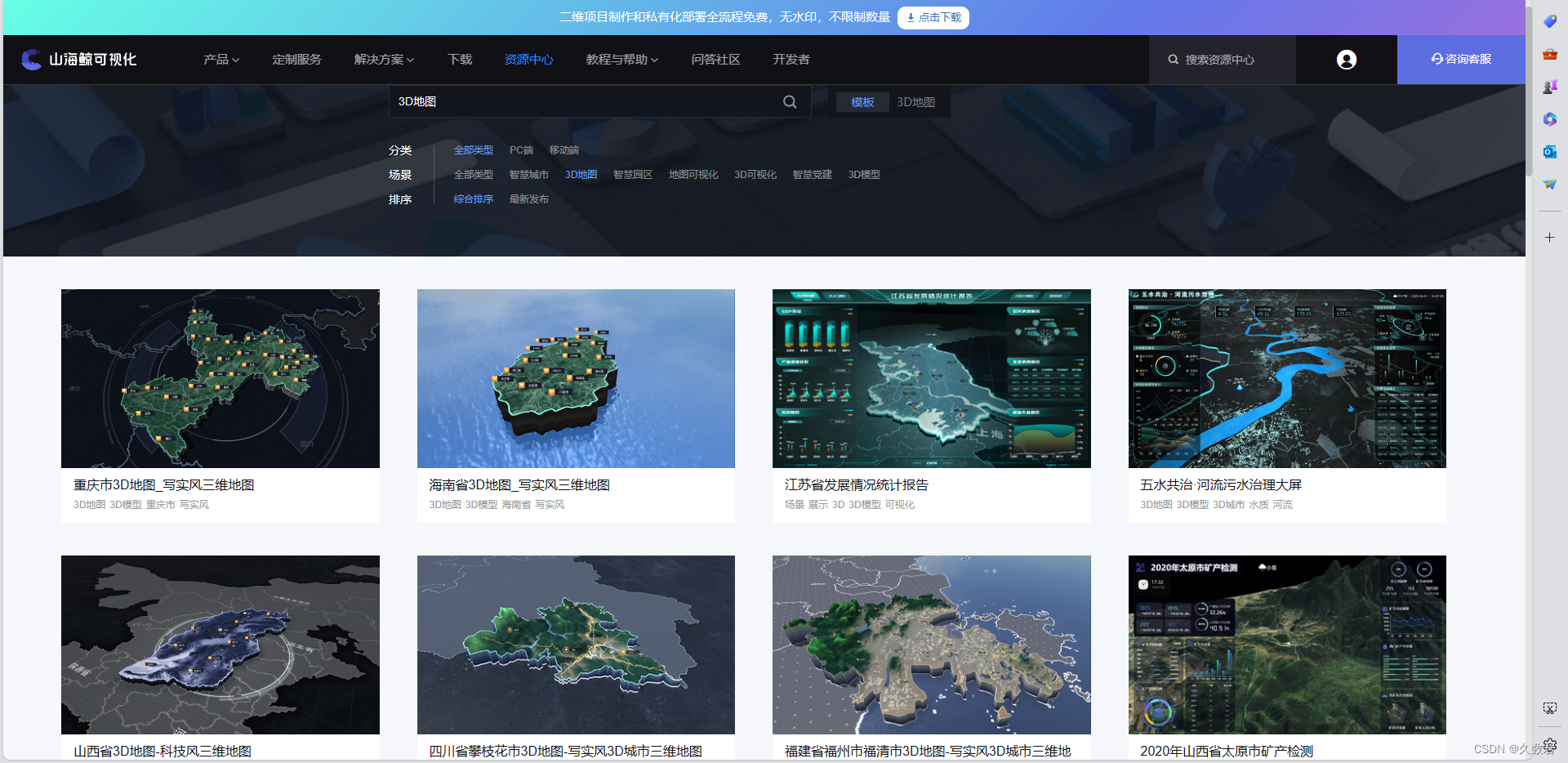Open sidebar settings gear icon
1568x763 pixels.
click(1550, 744)
